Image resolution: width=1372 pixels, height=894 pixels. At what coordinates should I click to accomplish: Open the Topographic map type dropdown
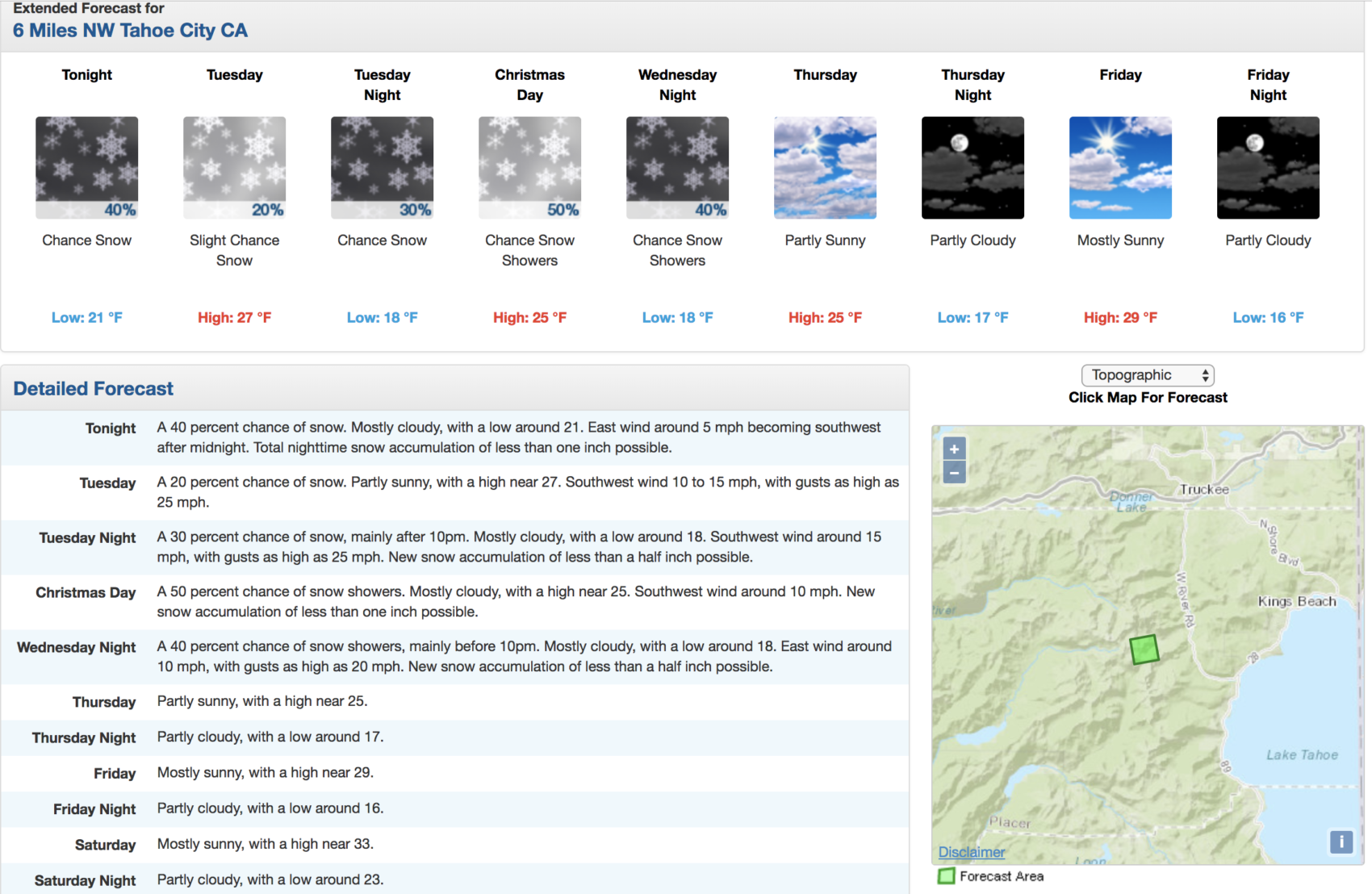click(x=1148, y=375)
